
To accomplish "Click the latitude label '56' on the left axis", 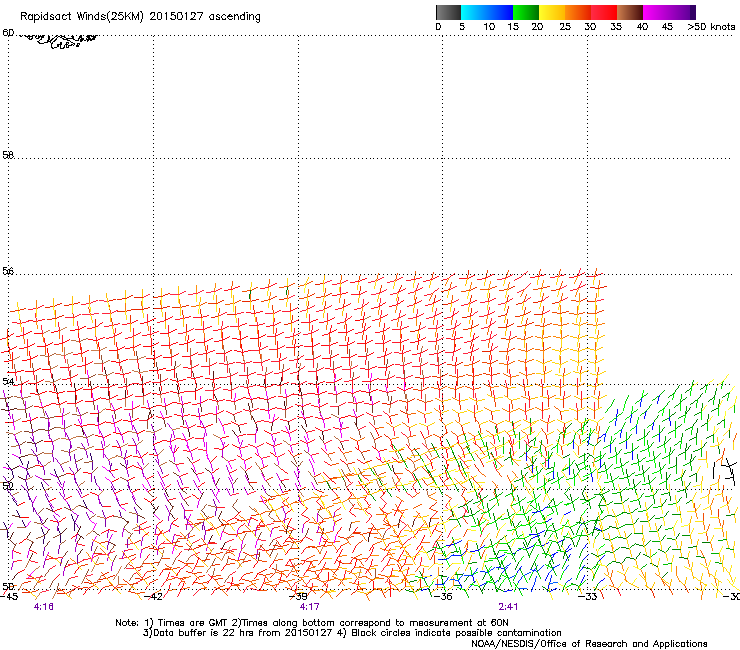I will pyautogui.click(x=8, y=271).
